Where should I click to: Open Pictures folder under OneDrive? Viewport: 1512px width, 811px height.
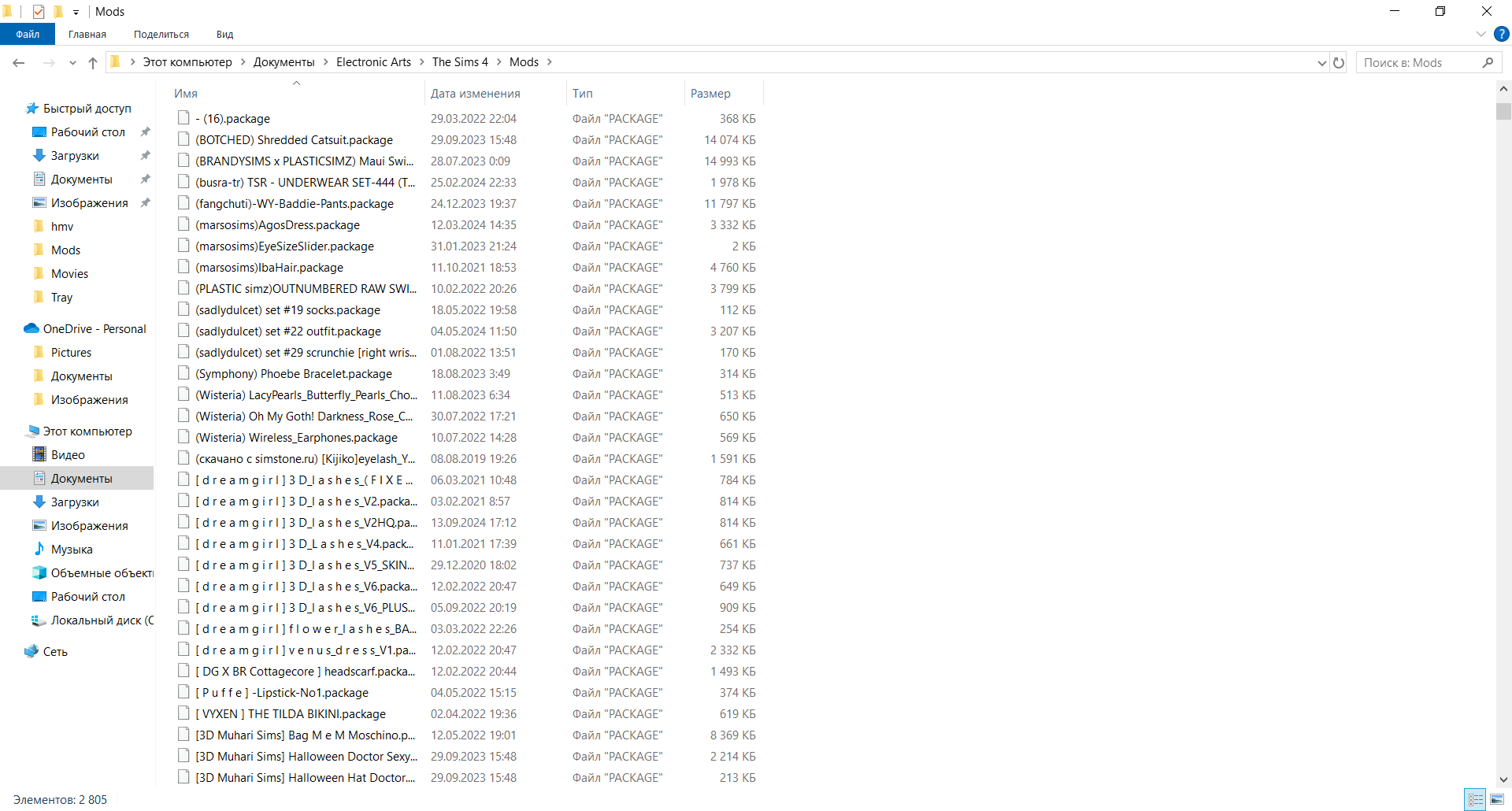pyautogui.click(x=61, y=353)
